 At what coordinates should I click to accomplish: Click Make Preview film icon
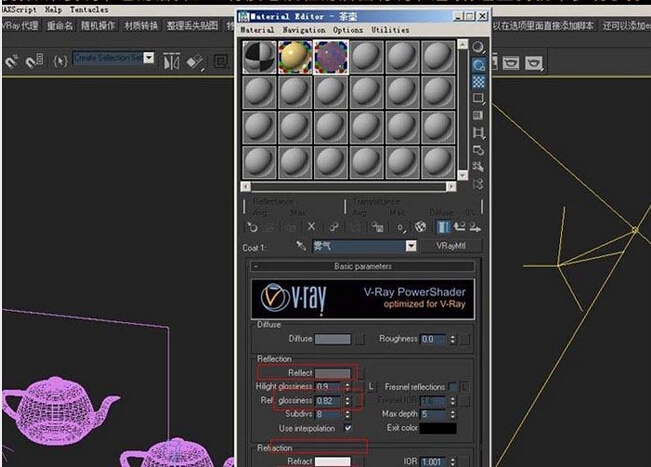click(478, 133)
